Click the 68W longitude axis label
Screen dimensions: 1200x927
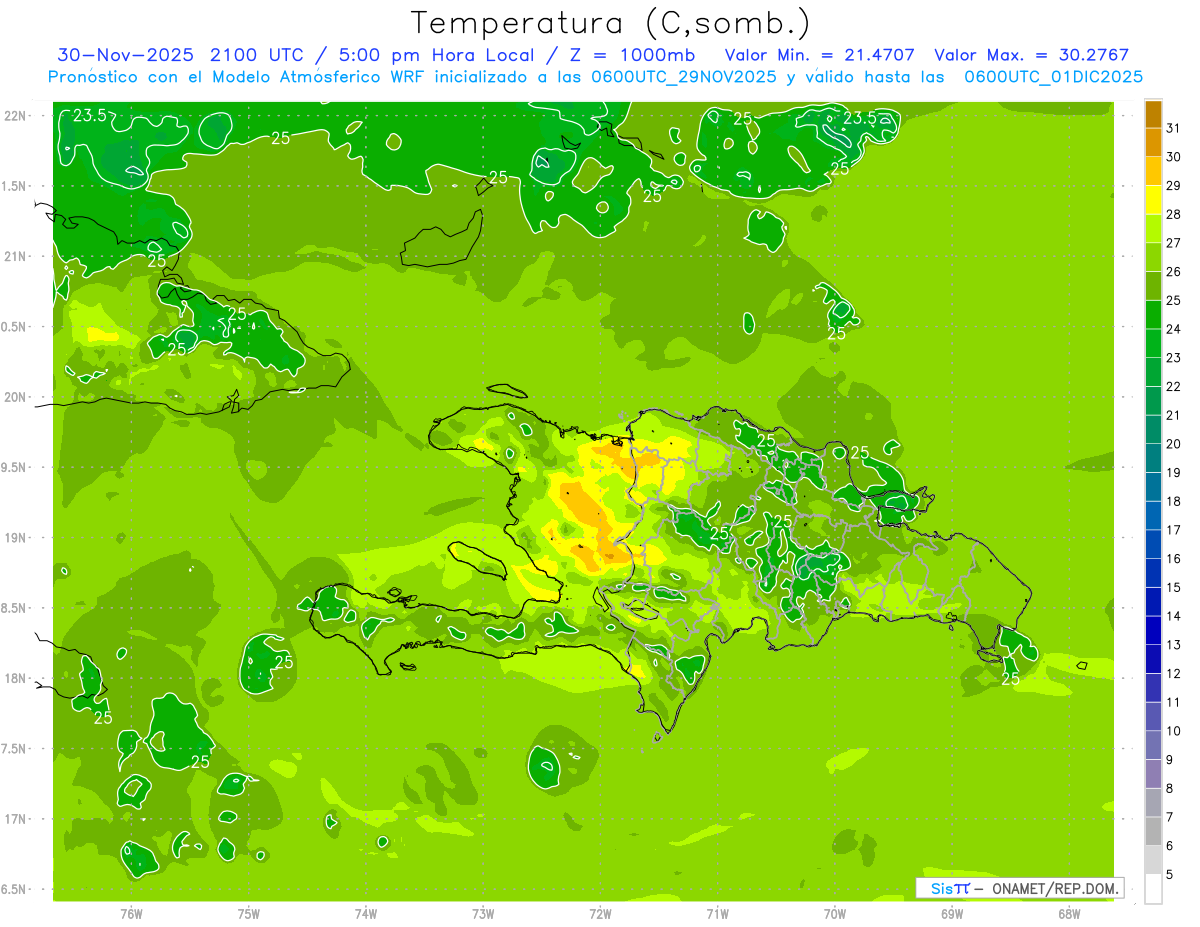(x=1068, y=912)
